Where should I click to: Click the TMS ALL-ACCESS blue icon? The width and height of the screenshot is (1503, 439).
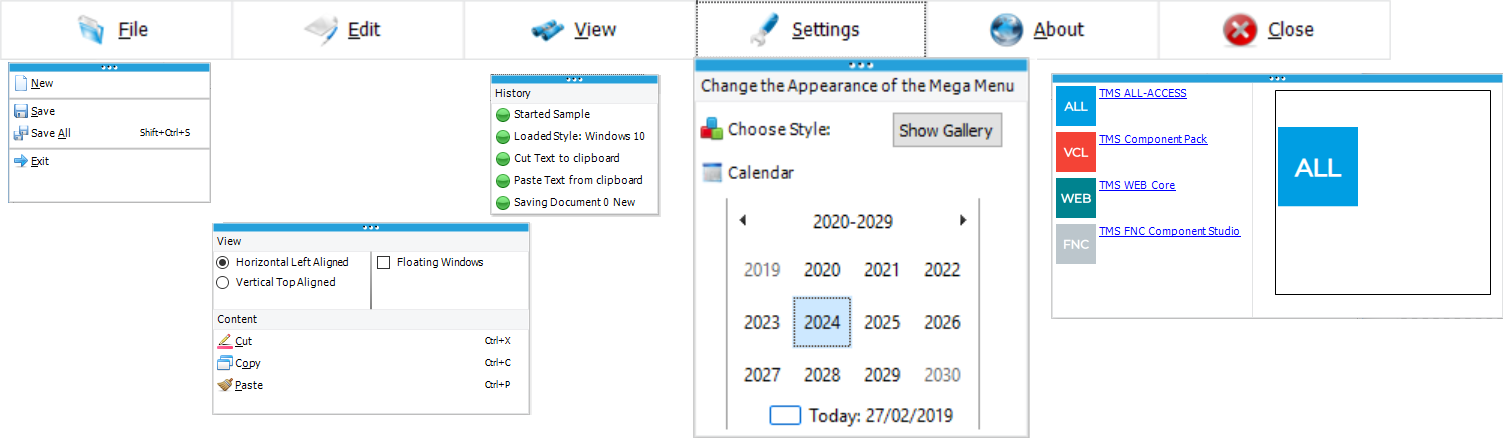click(x=1076, y=106)
